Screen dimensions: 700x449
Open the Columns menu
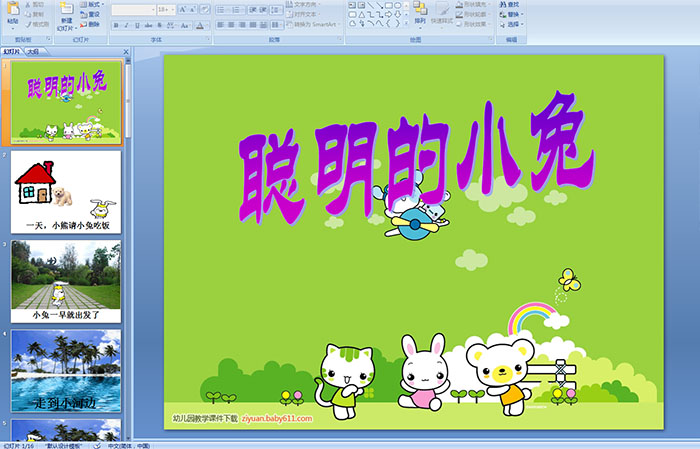(x=277, y=25)
